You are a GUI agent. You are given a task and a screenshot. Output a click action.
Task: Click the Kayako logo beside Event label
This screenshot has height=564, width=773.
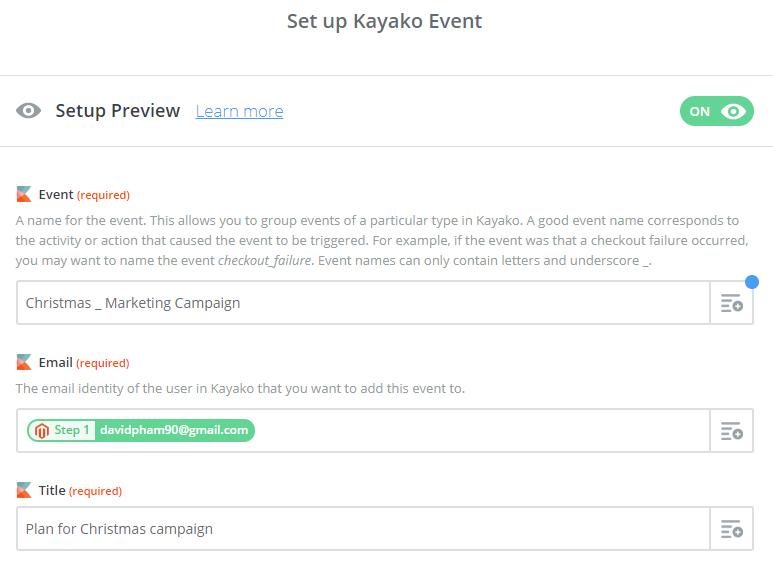click(24, 194)
